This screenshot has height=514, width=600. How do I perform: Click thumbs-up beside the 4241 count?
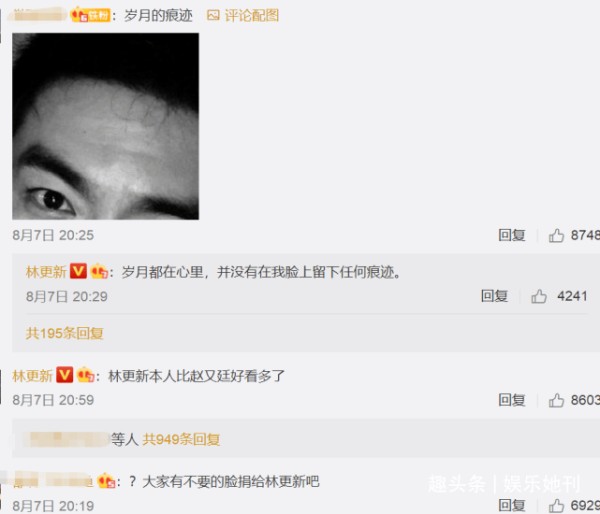[539, 296]
